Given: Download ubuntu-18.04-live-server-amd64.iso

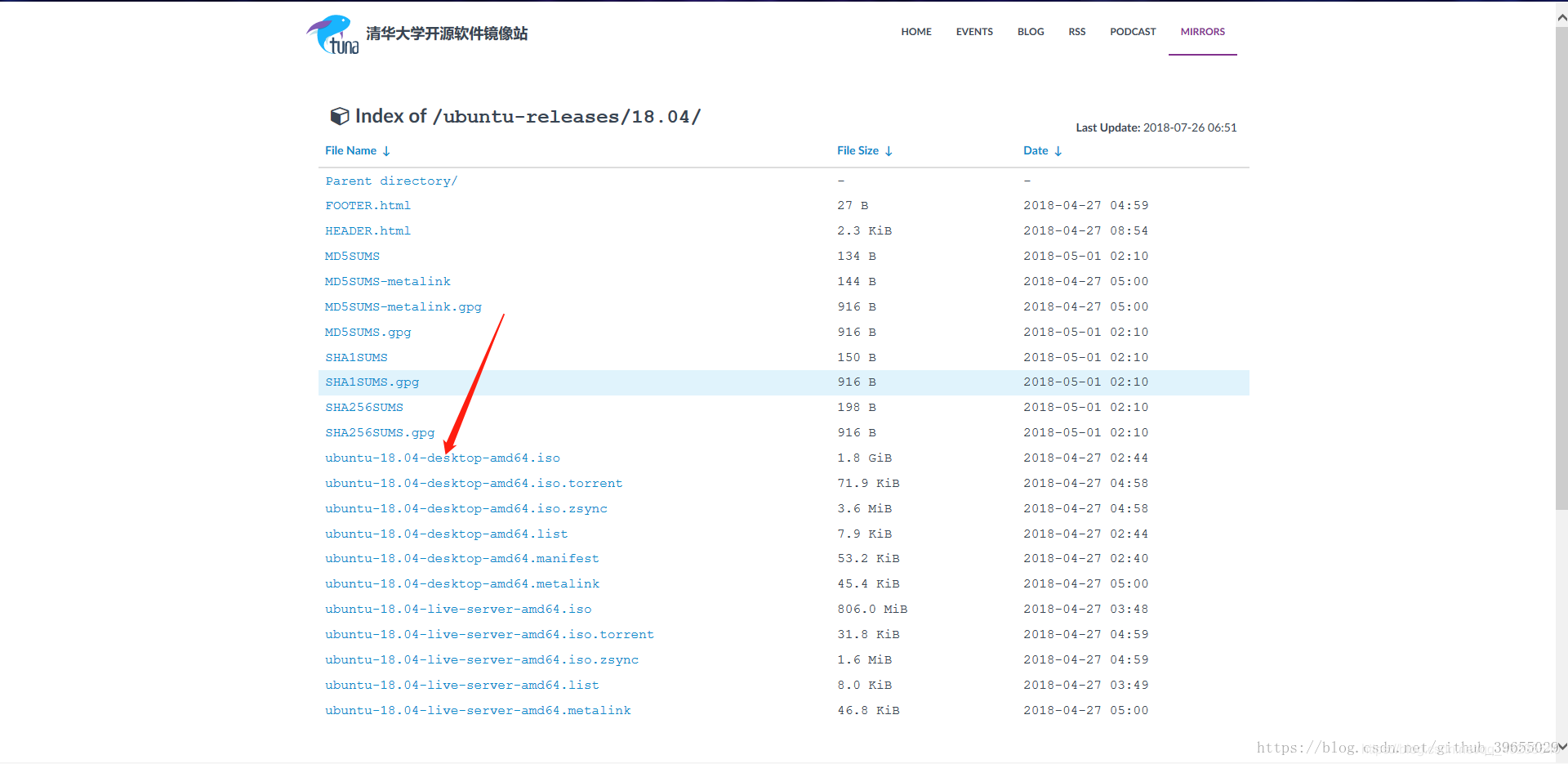Looking at the screenshot, I should point(458,610).
